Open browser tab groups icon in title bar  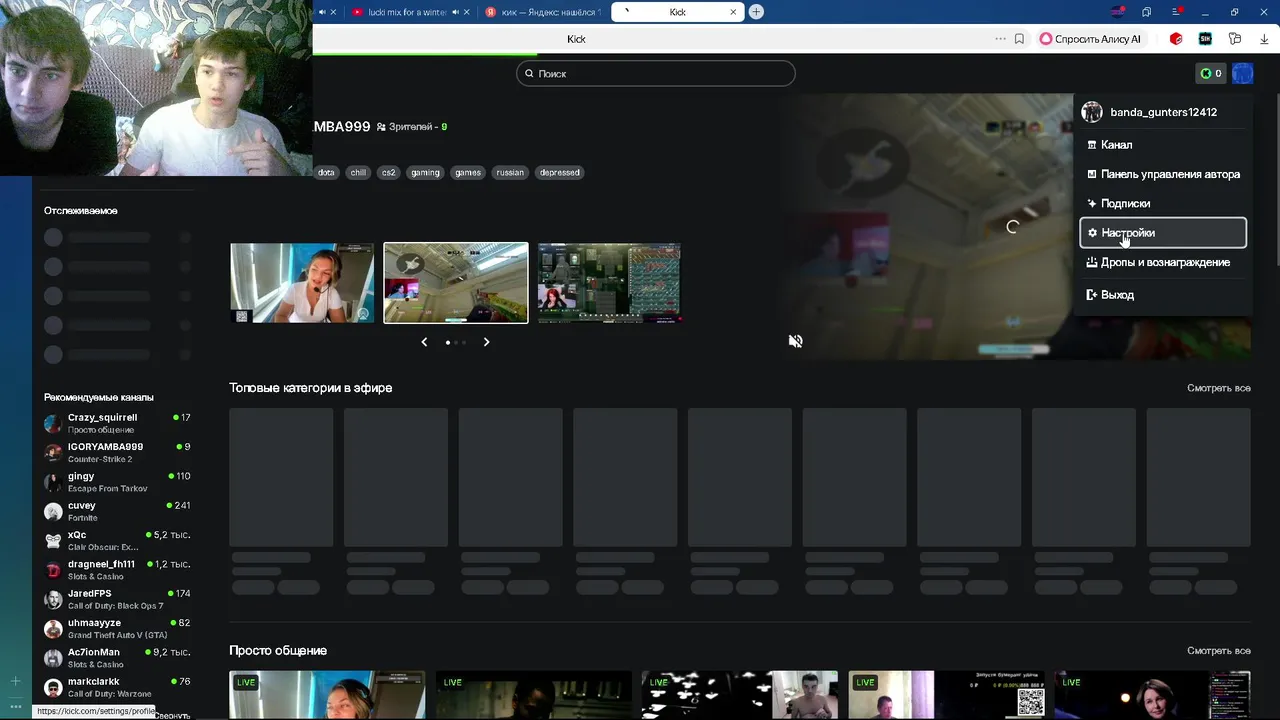tap(1146, 12)
